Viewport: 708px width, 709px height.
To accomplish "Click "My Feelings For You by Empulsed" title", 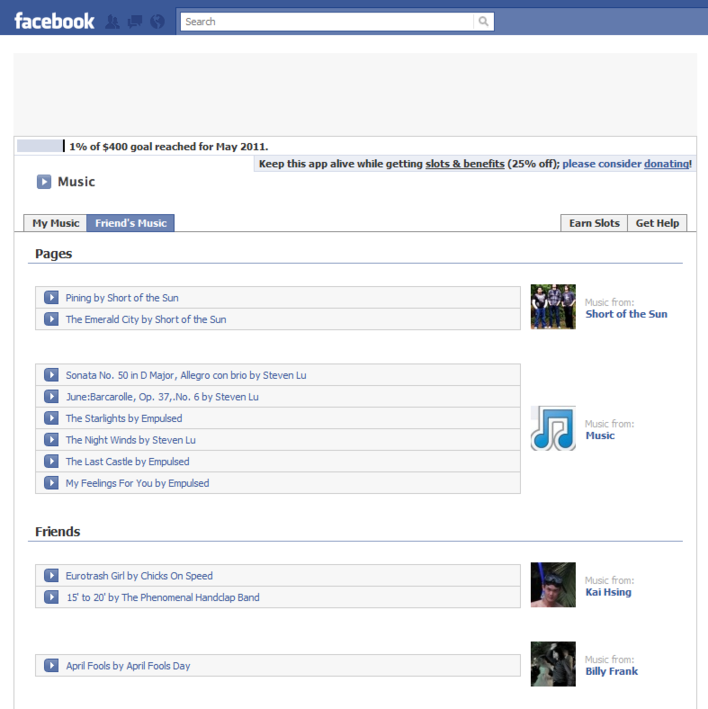I will coord(137,483).
